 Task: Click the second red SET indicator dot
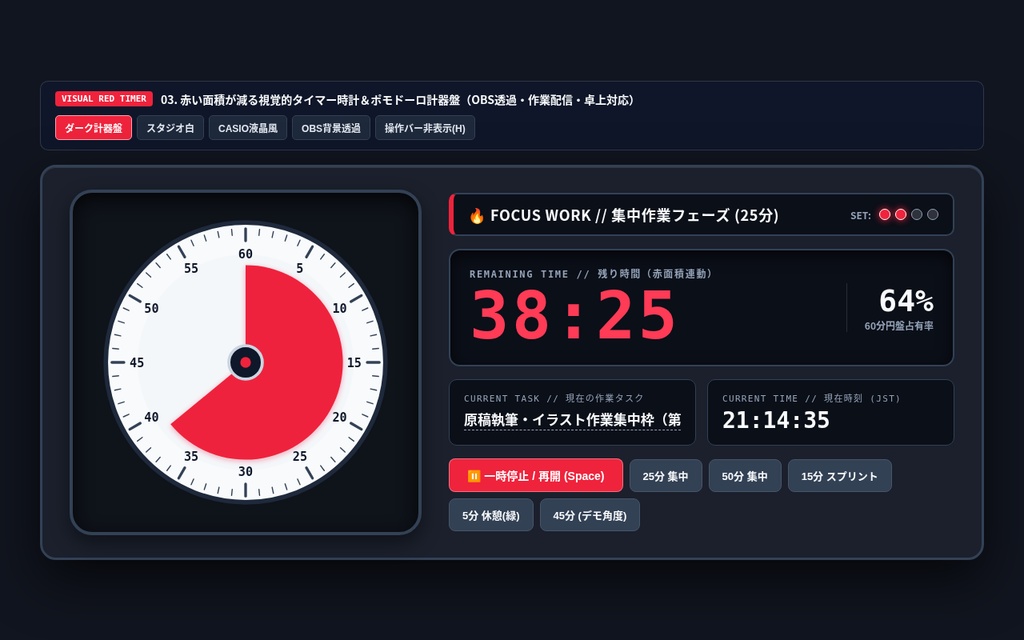click(x=901, y=214)
